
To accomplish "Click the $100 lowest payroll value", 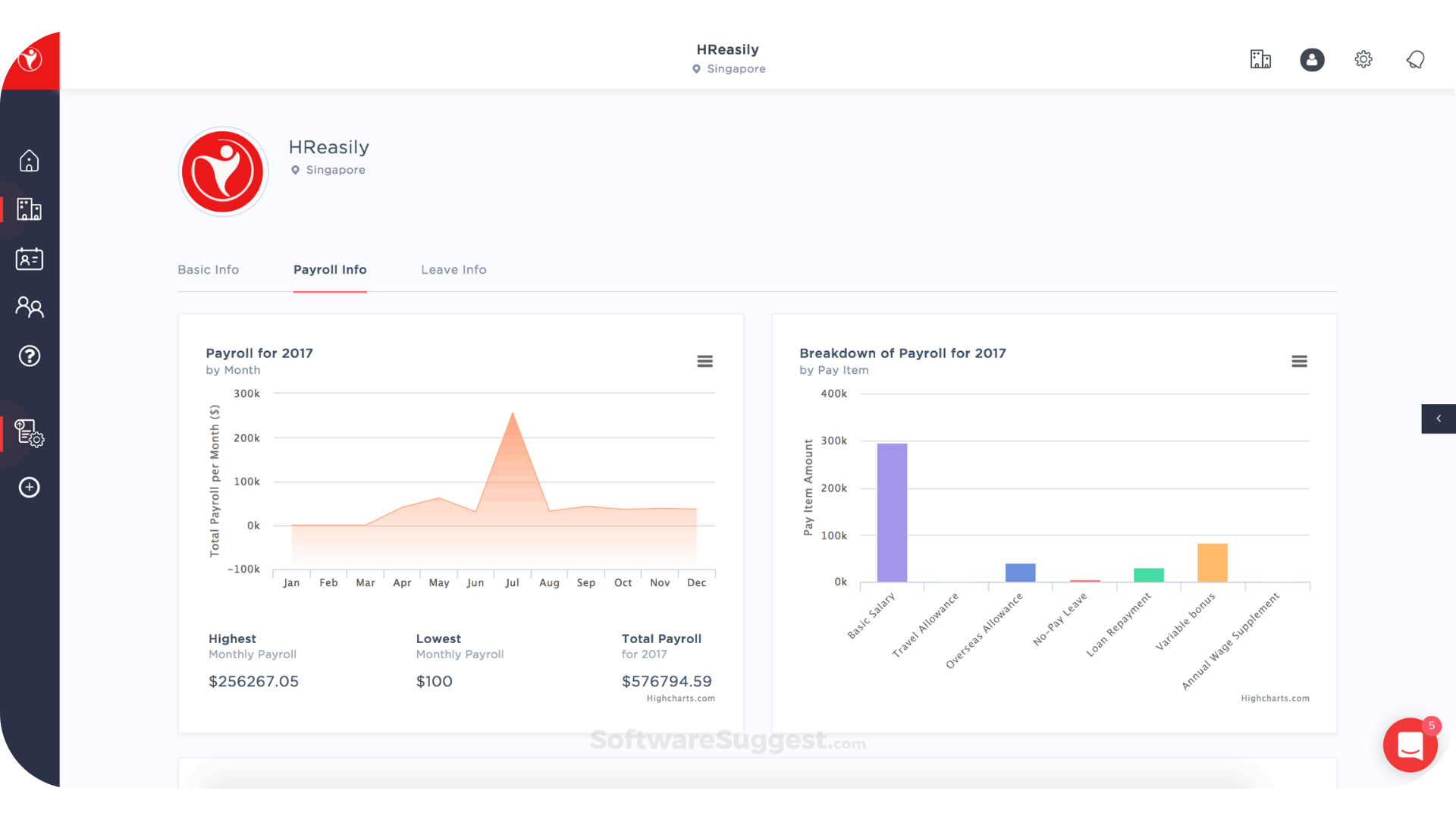I will [434, 681].
